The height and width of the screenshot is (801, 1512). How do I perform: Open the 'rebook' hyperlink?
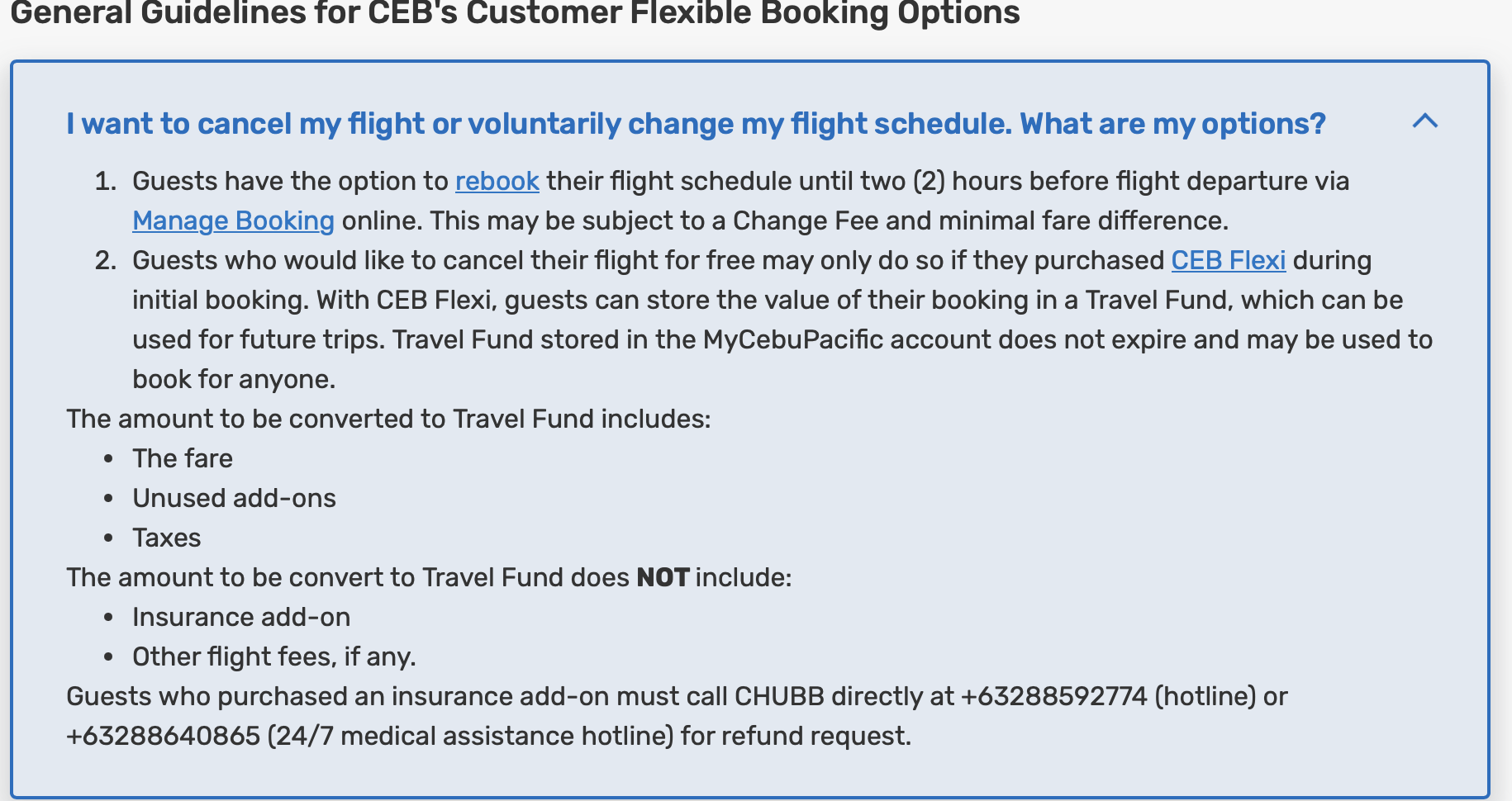click(497, 181)
